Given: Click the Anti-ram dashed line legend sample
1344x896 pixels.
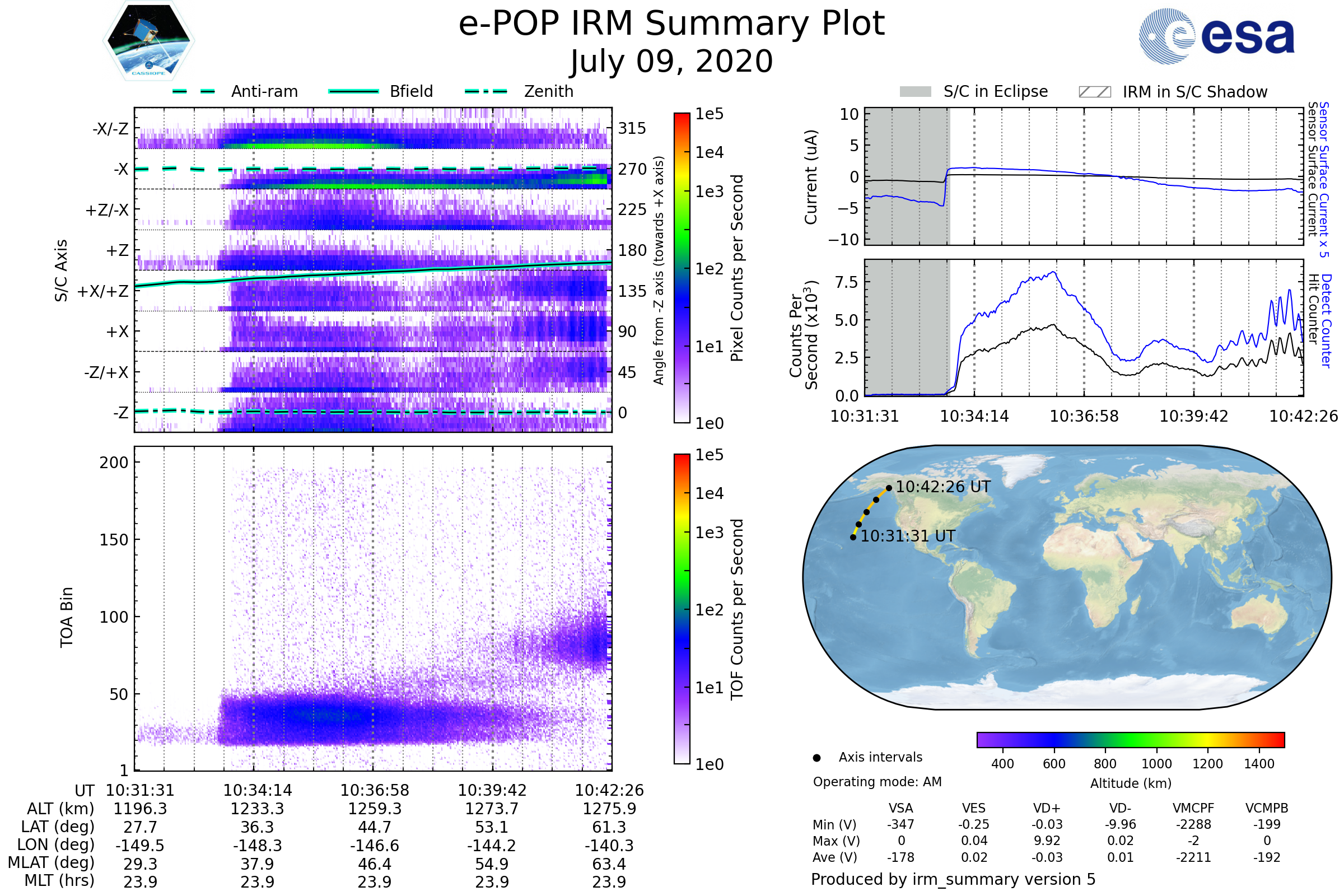Looking at the screenshot, I should click(194, 91).
